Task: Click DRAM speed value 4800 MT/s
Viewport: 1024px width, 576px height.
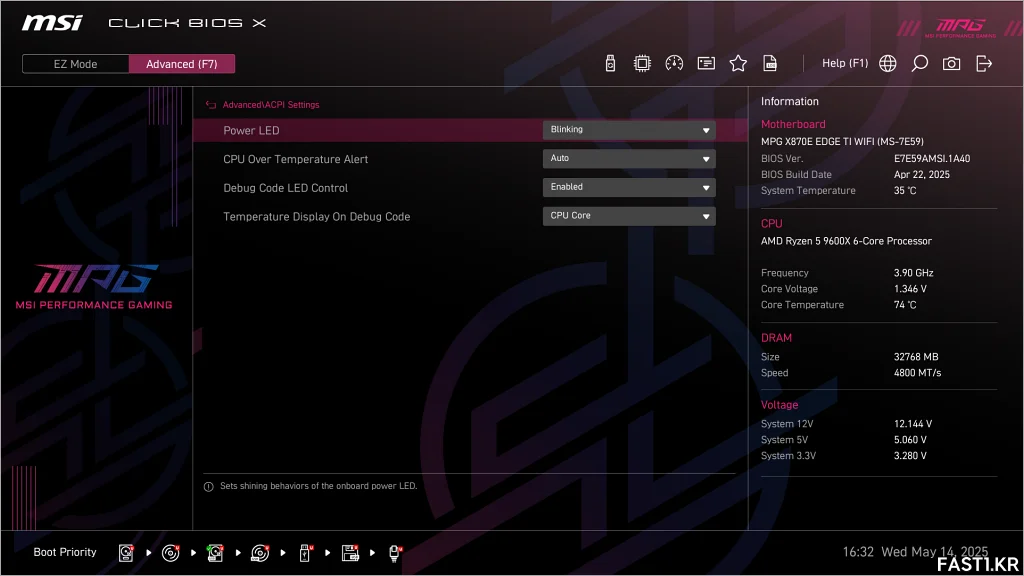Action: tap(918, 373)
